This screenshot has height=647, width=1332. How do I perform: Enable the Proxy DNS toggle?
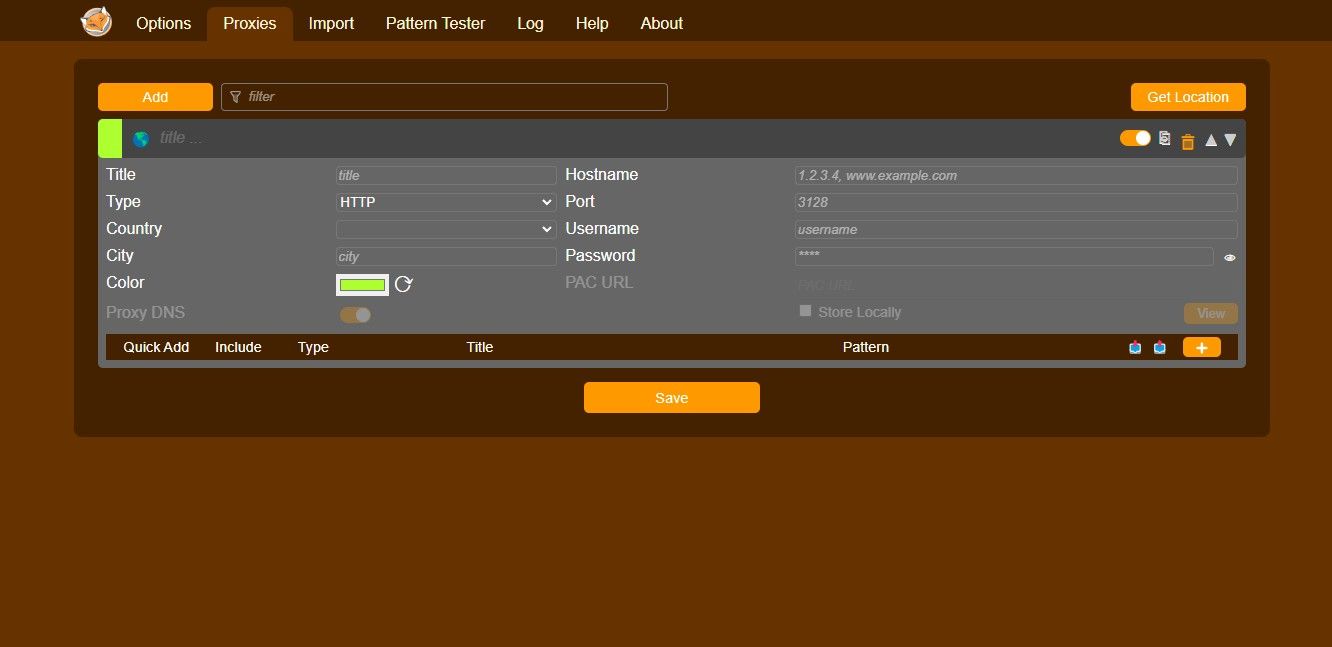[x=355, y=314]
